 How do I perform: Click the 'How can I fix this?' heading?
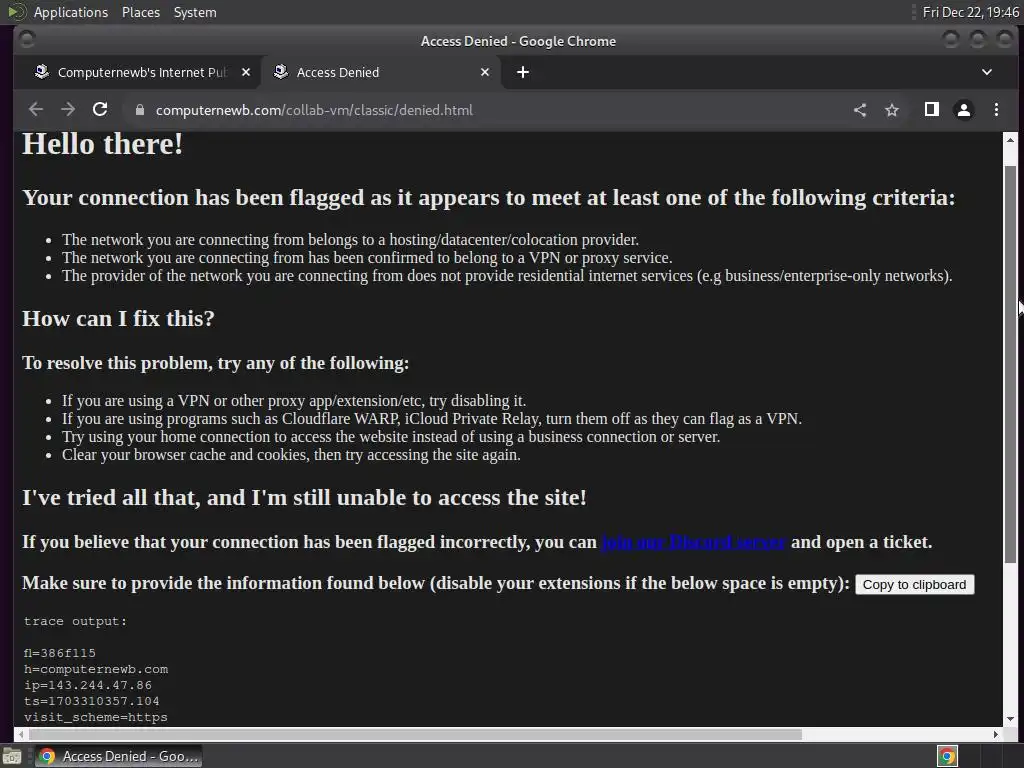click(118, 319)
